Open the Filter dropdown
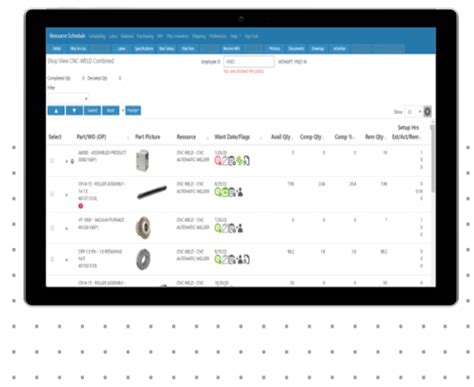The width and height of the screenshot is (474, 387). [68, 99]
